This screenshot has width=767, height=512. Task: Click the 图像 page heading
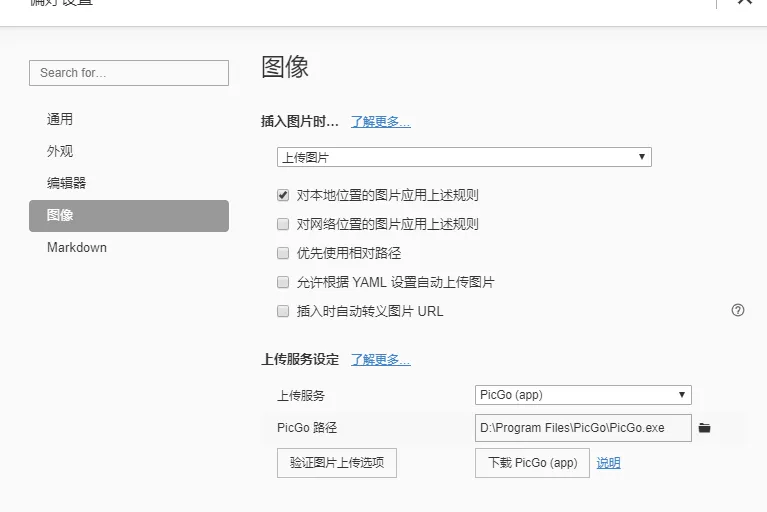285,67
